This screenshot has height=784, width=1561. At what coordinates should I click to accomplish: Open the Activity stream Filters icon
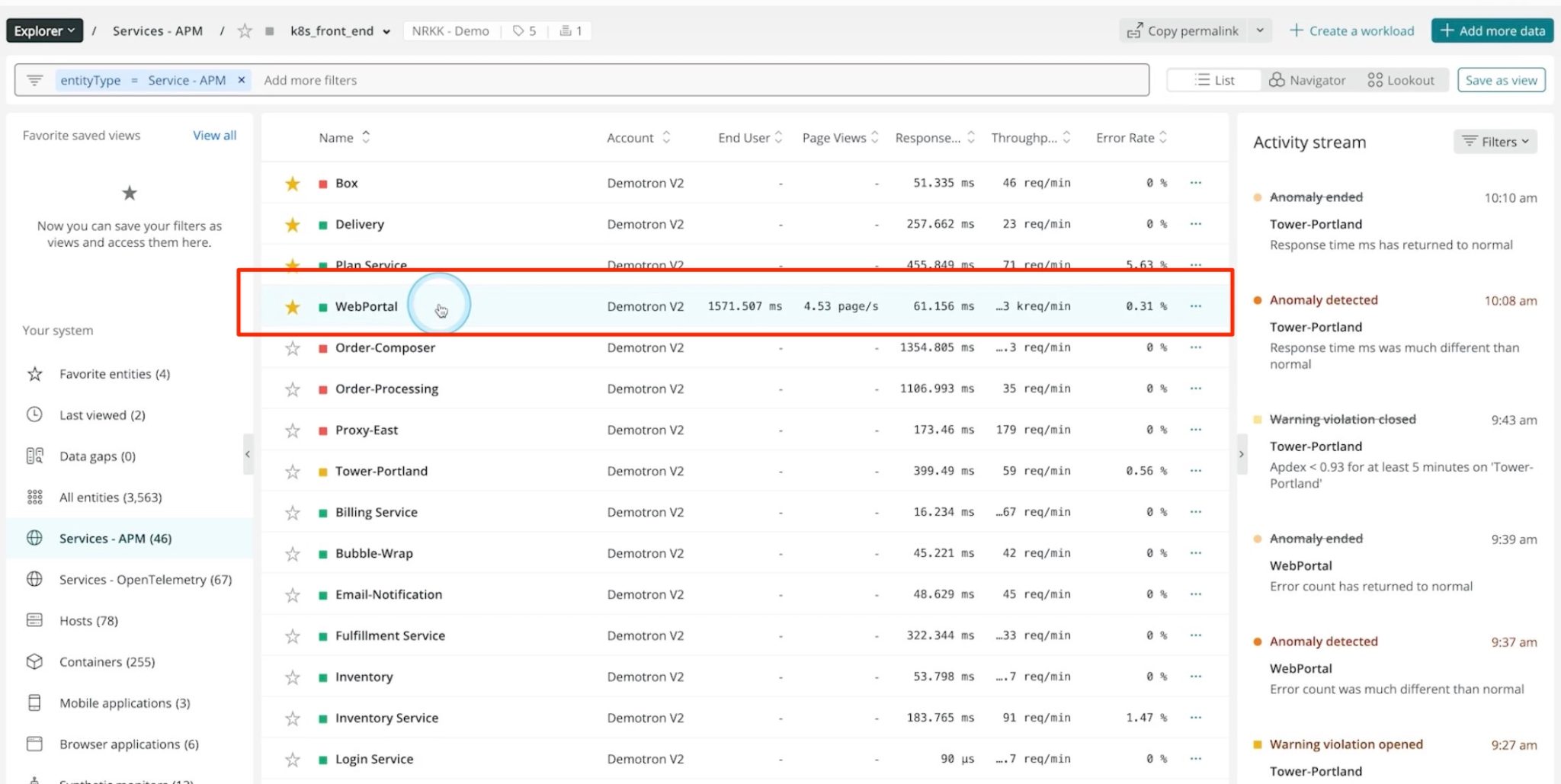point(1470,142)
